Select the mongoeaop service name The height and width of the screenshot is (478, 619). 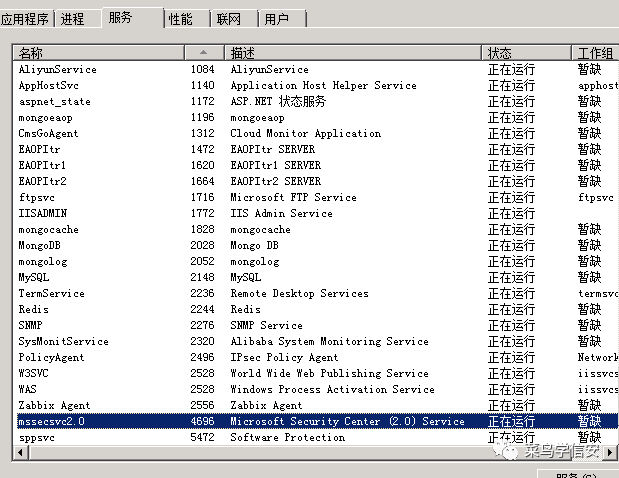[x=45, y=118]
